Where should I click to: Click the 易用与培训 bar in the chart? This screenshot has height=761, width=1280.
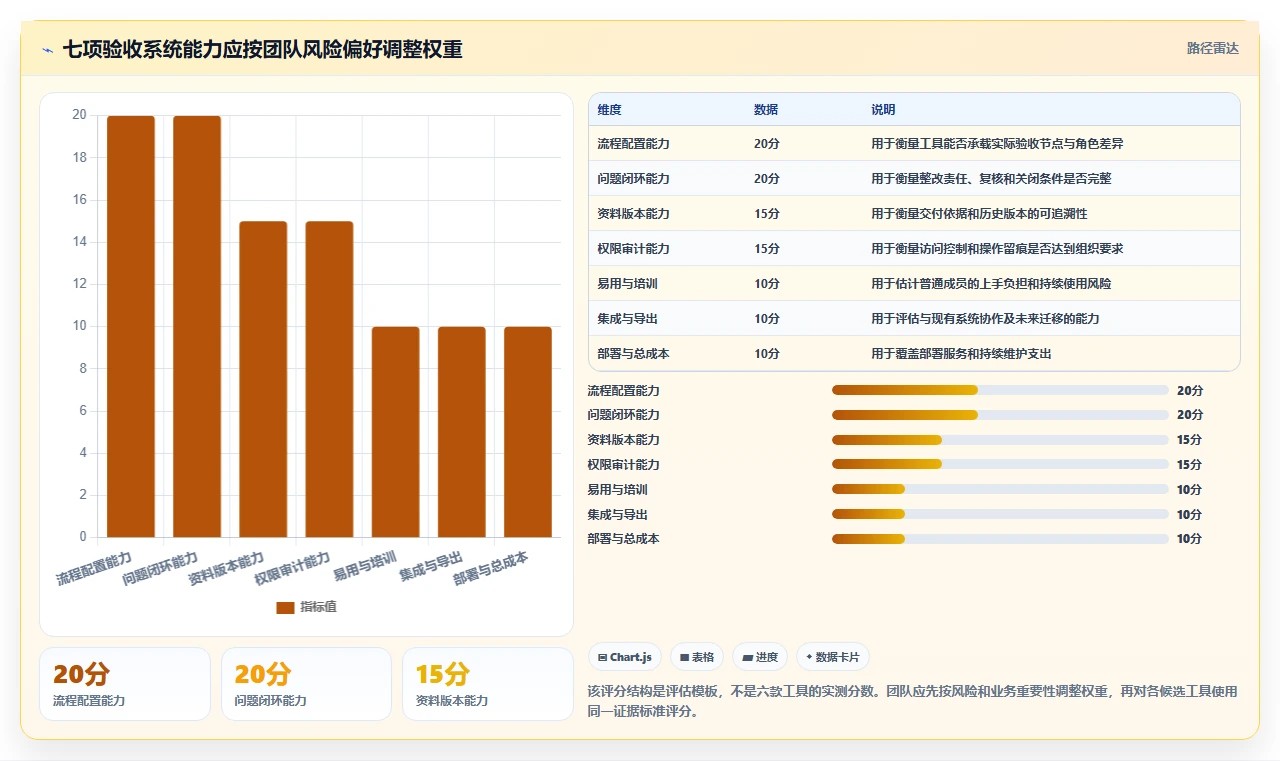click(395, 432)
